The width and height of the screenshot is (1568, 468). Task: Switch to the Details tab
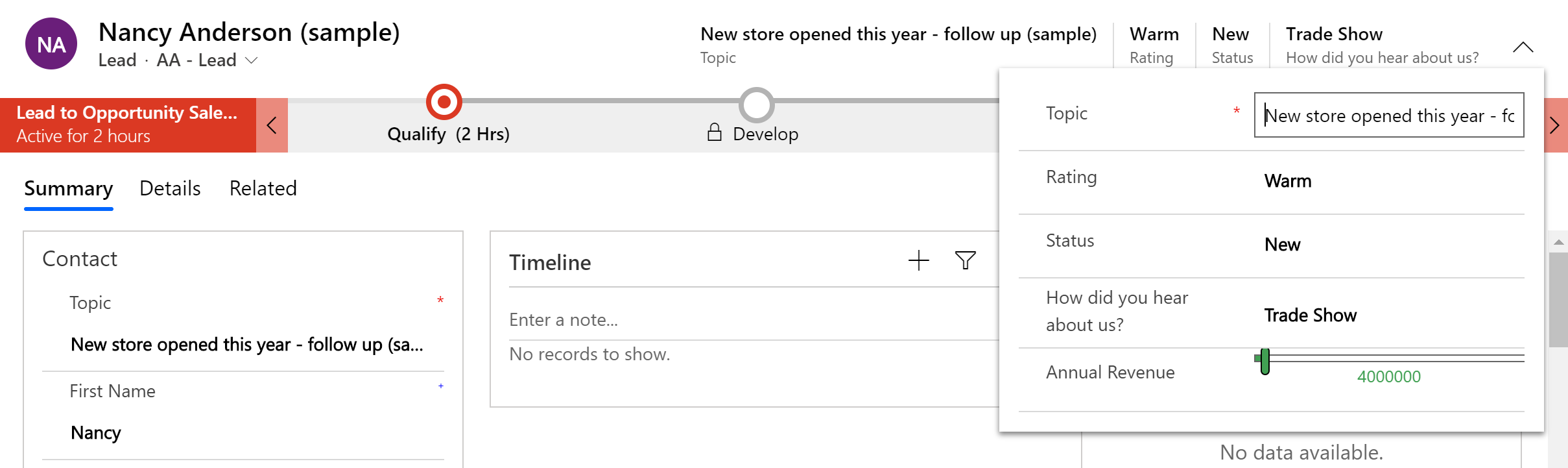tap(170, 188)
